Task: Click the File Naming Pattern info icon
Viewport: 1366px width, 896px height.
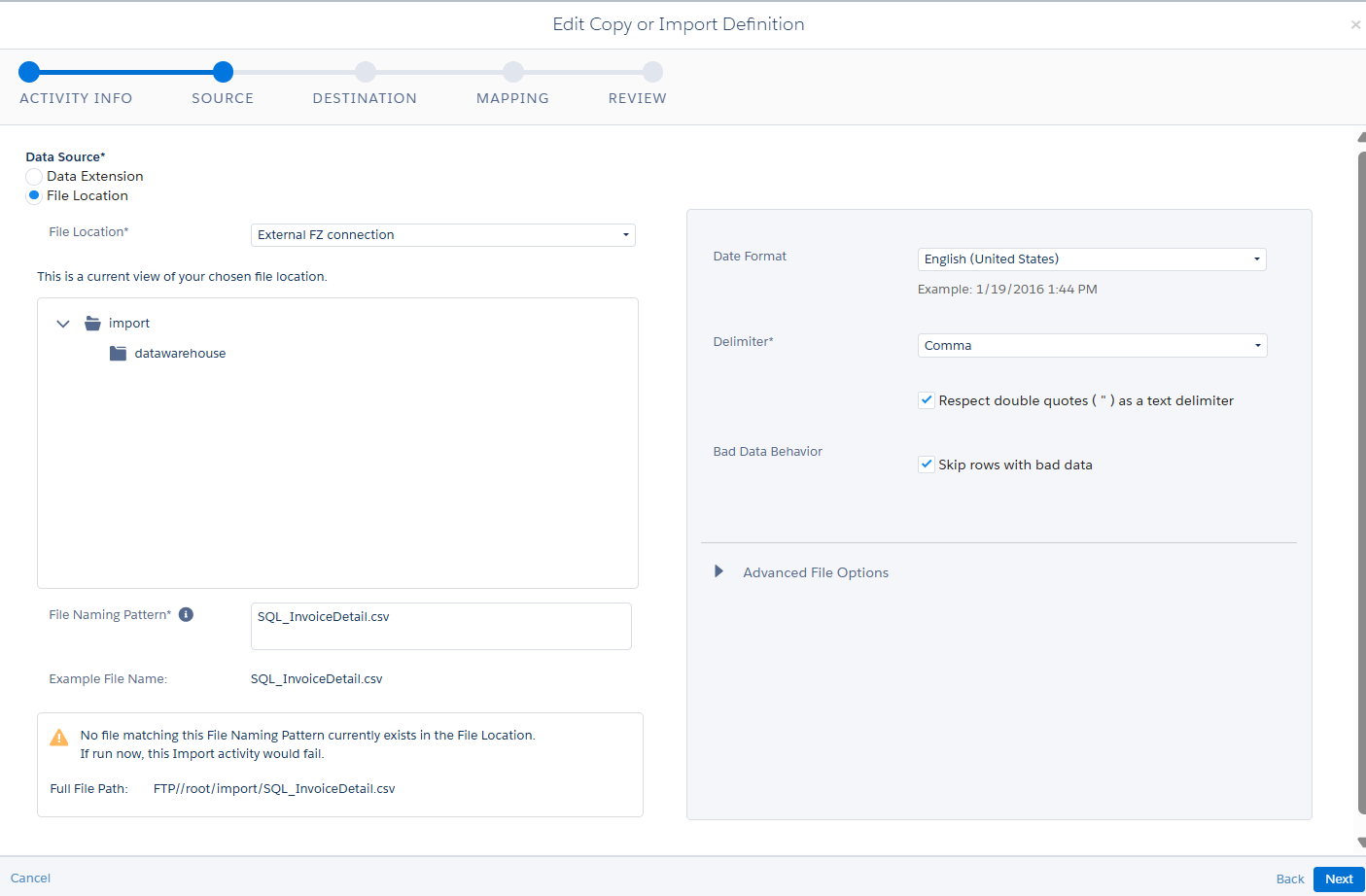Action: click(186, 614)
